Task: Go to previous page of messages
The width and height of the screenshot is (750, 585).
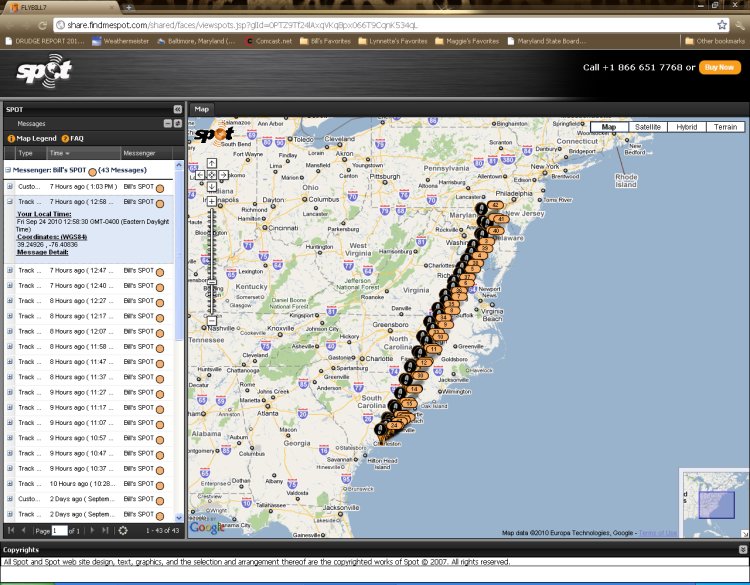Action: [x=23, y=530]
